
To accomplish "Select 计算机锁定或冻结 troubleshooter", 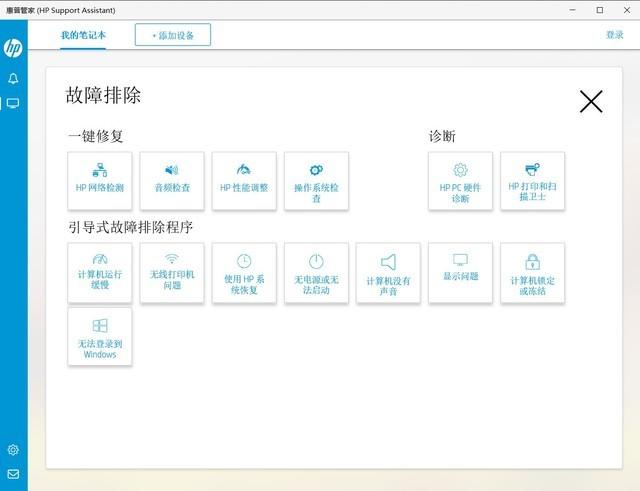I will tap(532, 272).
